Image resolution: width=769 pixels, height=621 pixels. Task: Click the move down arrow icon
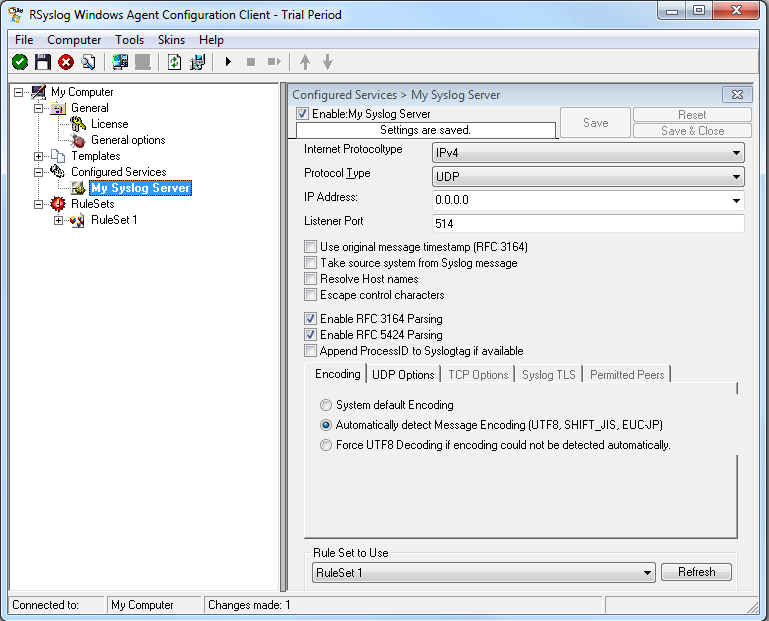328,62
